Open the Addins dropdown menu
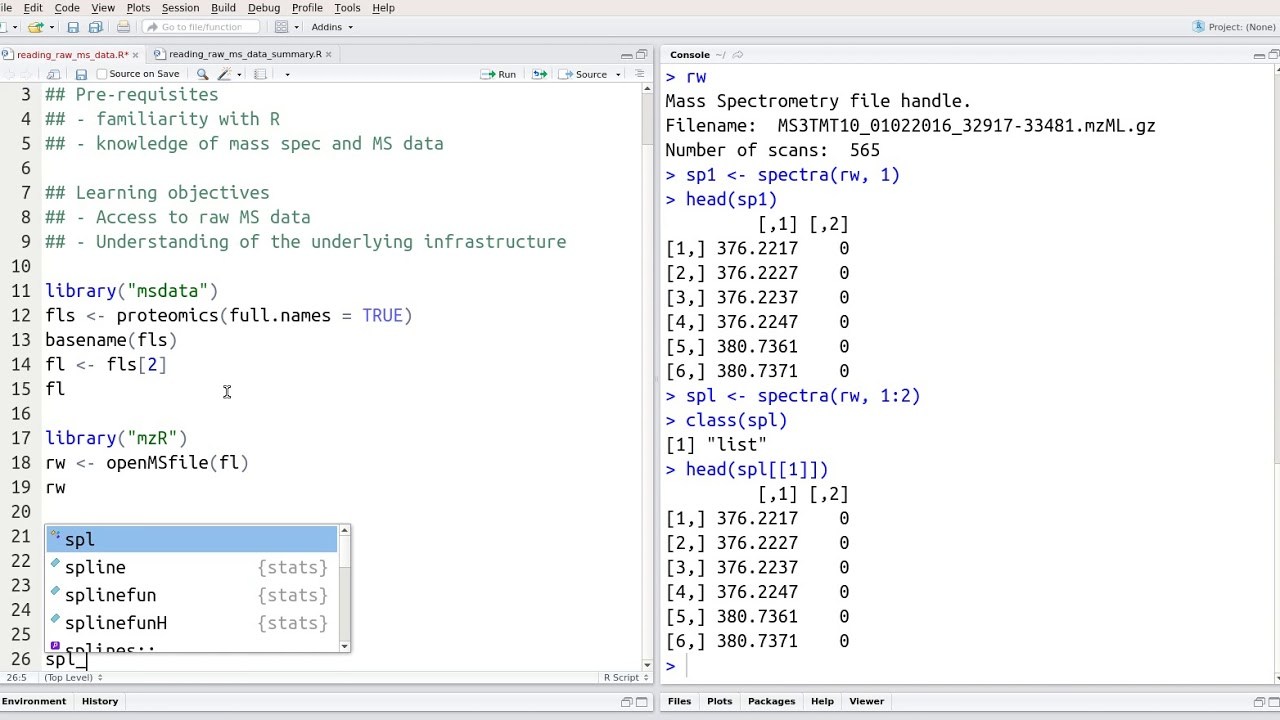1280x720 pixels. click(330, 27)
